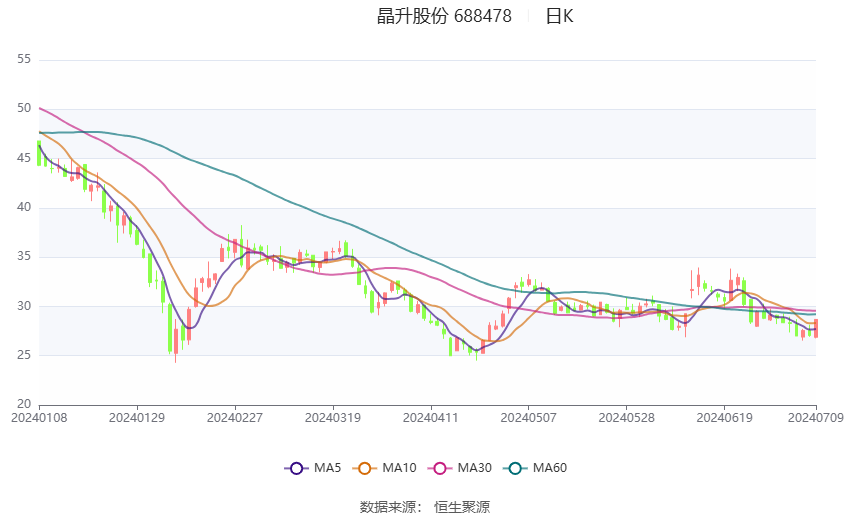The image size is (850, 517).
Task: Click the y-axis value 35
Action: click(x=24, y=256)
